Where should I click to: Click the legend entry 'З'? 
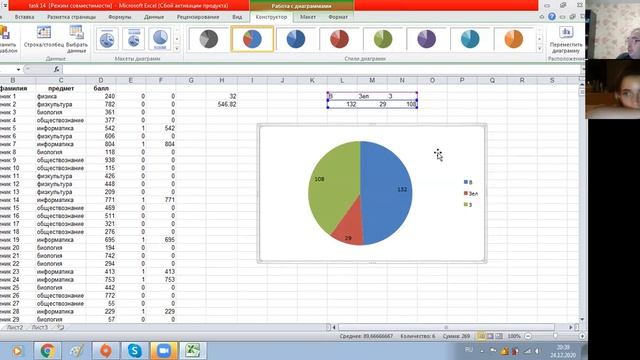pyautogui.click(x=468, y=204)
